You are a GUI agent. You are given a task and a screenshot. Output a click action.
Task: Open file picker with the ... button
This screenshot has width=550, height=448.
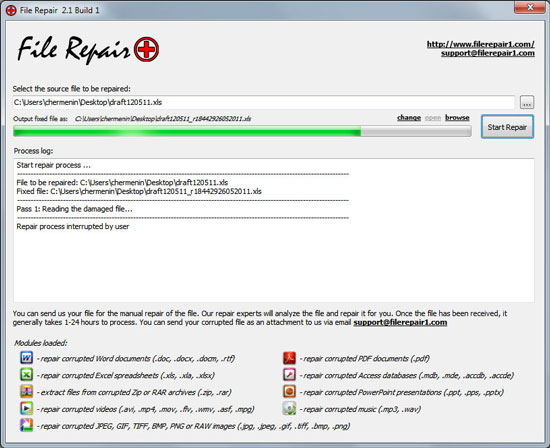pyautogui.click(x=527, y=102)
